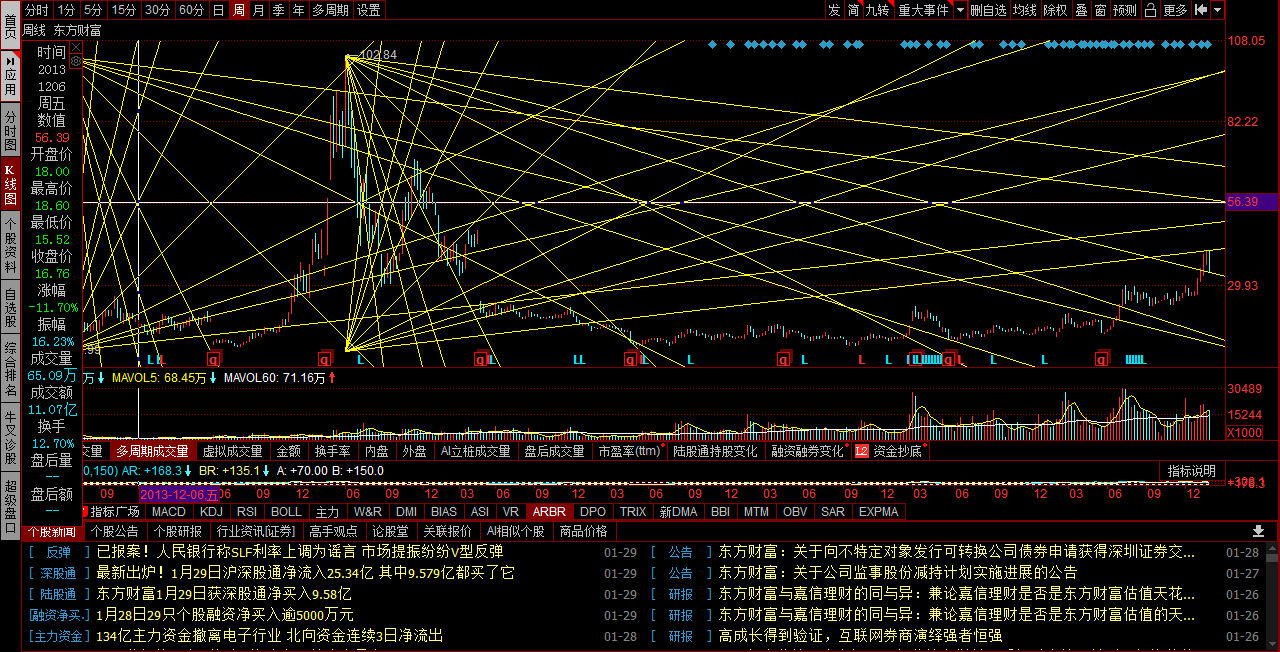Switch chart to 分时 period
The image size is (1280, 652).
36,10
